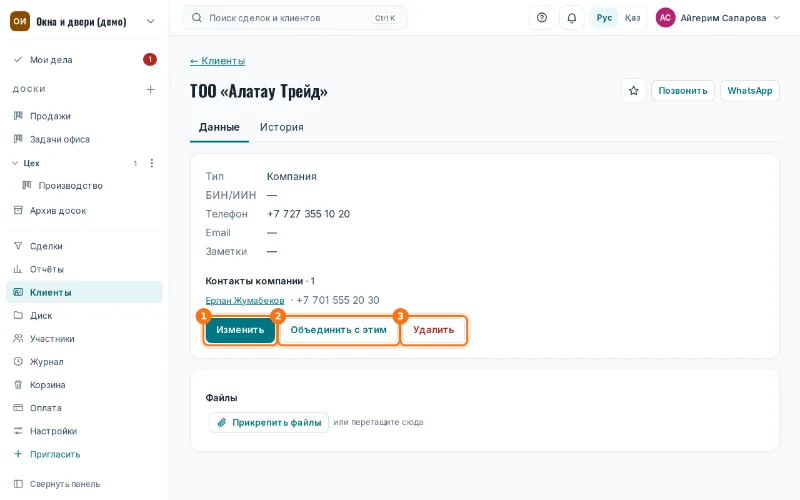
Task: Add a new board with plus icon
Action: (x=150, y=89)
